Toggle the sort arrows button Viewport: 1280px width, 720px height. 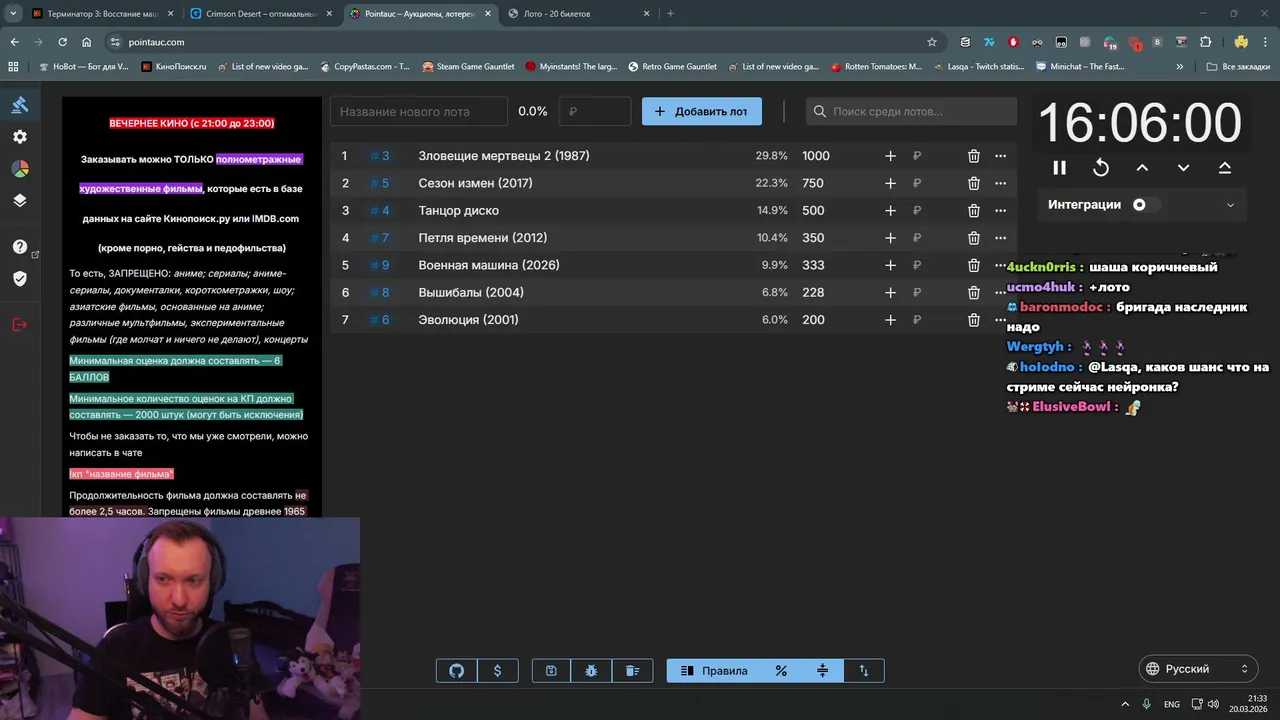coord(864,671)
